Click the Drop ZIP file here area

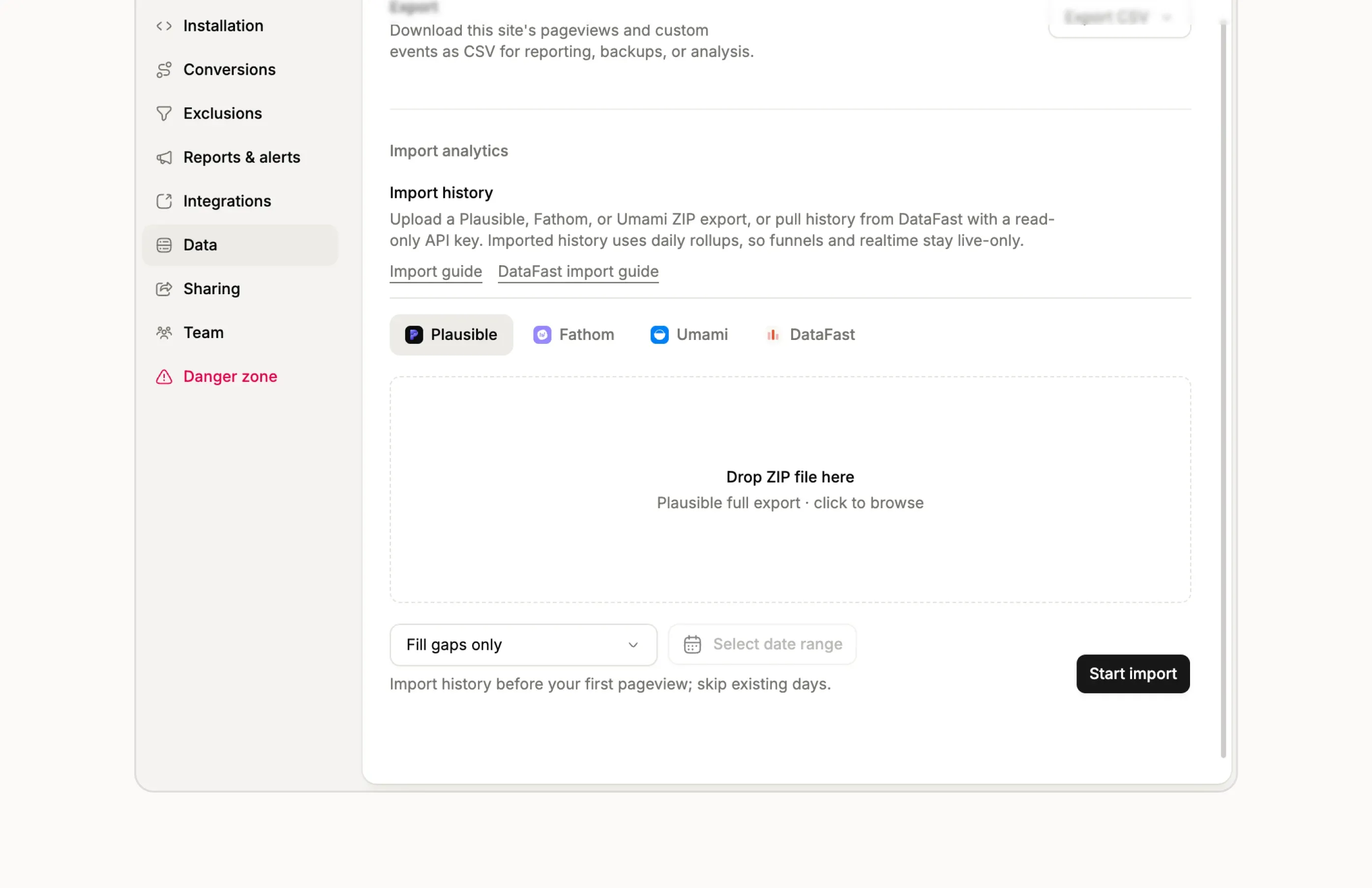[x=790, y=490]
